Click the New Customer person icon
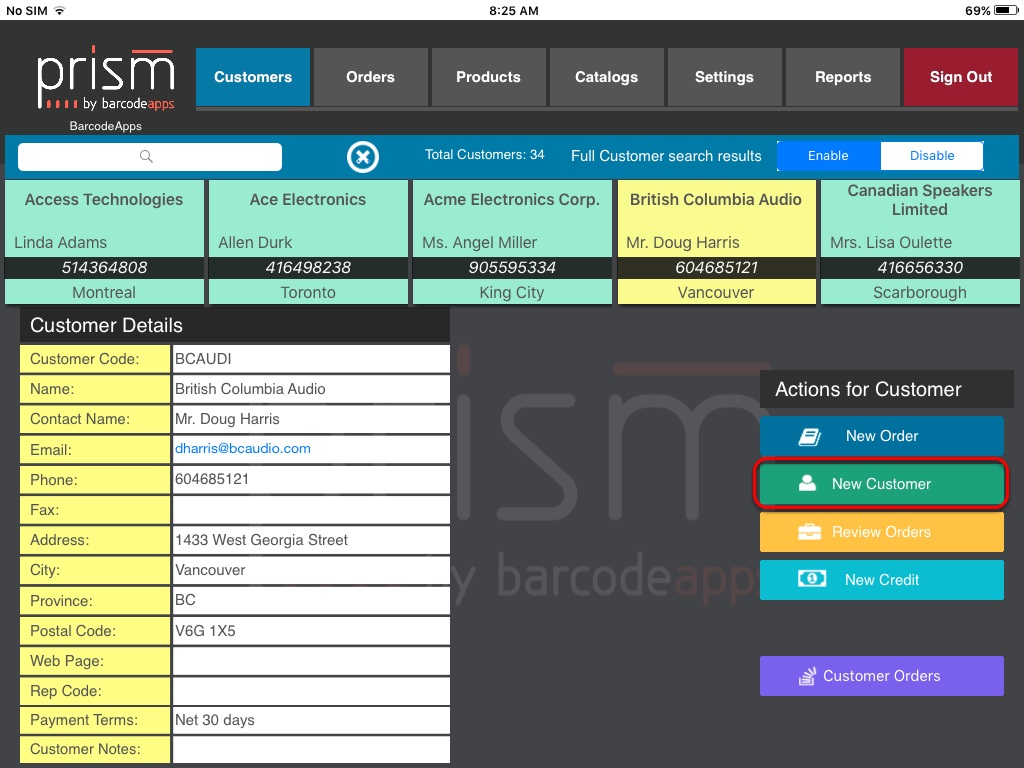Image resolution: width=1024 pixels, height=768 pixels. 807,483
